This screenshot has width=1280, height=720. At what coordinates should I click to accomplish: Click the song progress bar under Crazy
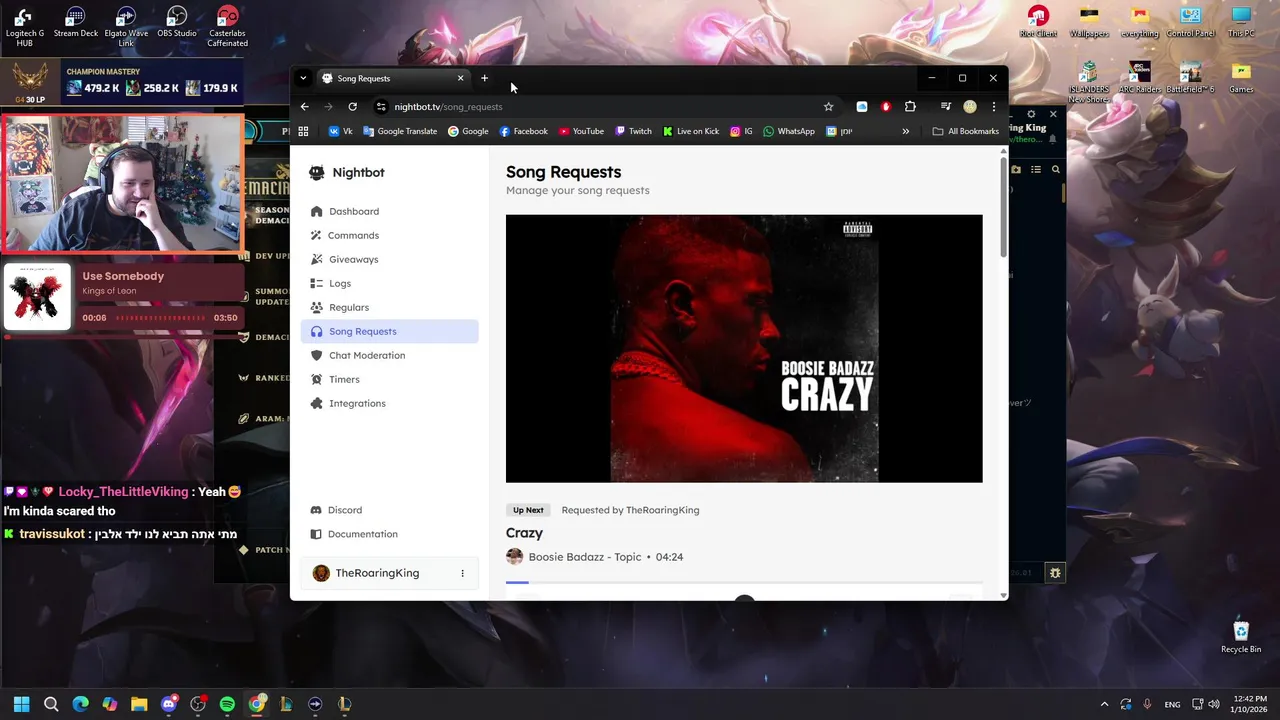click(744, 582)
